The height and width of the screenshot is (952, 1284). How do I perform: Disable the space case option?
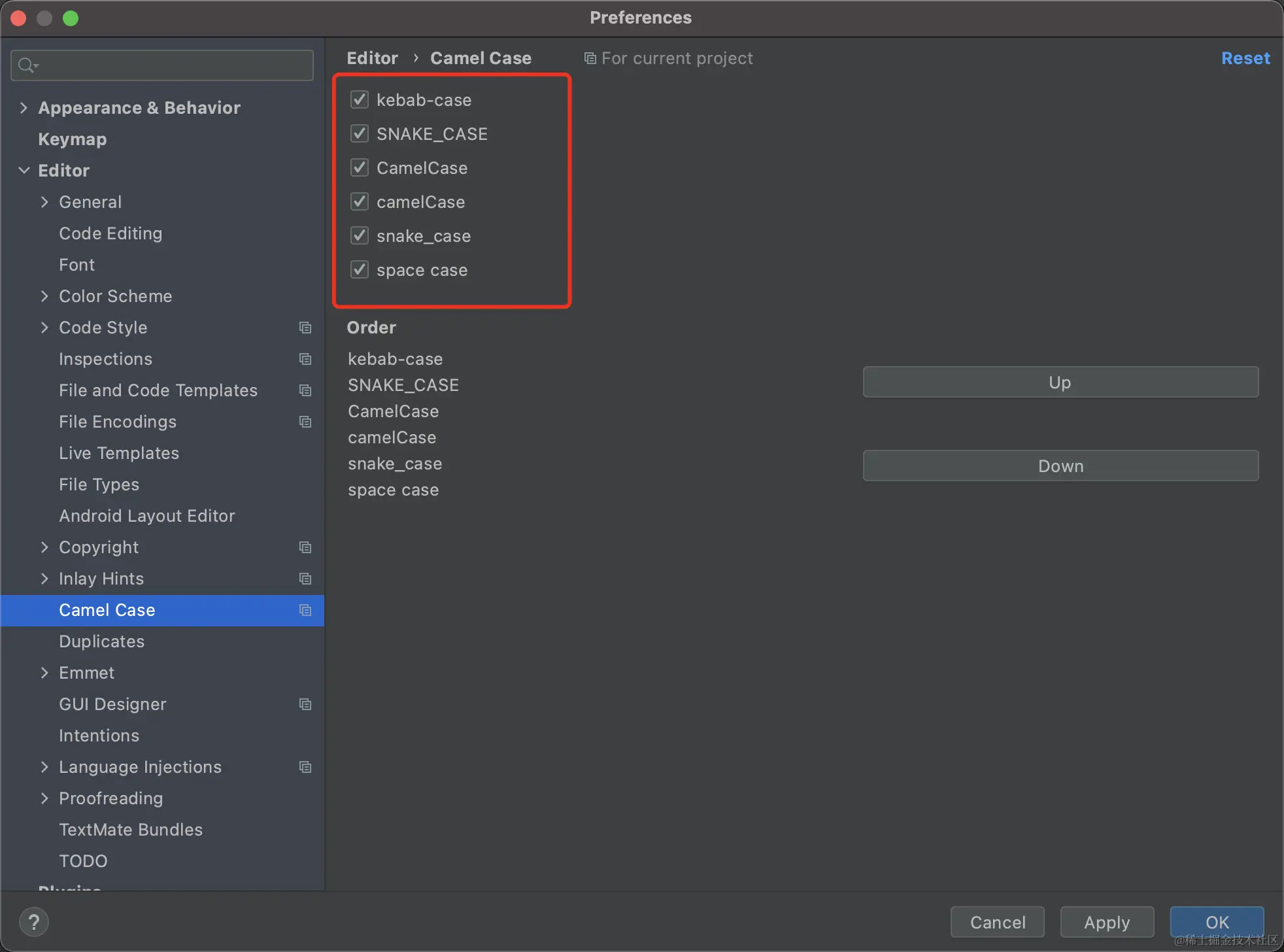[x=359, y=269]
